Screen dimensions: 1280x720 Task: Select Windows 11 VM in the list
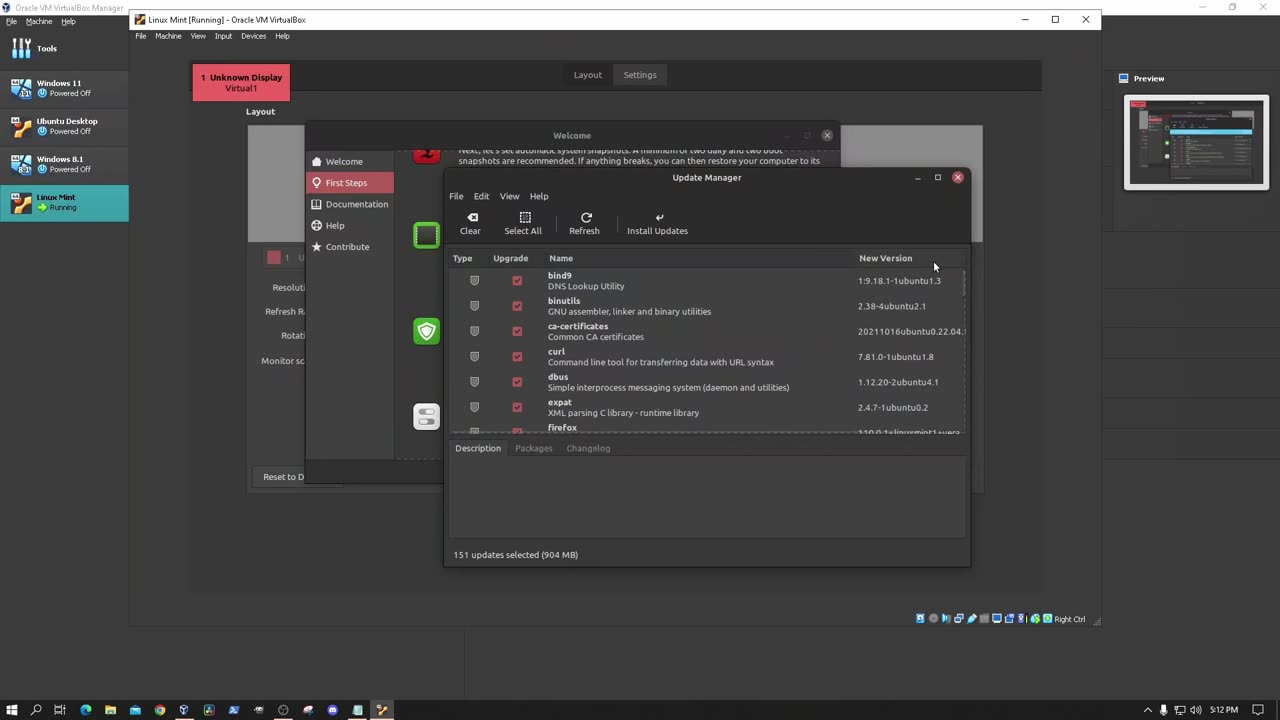click(x=64, y=88)
